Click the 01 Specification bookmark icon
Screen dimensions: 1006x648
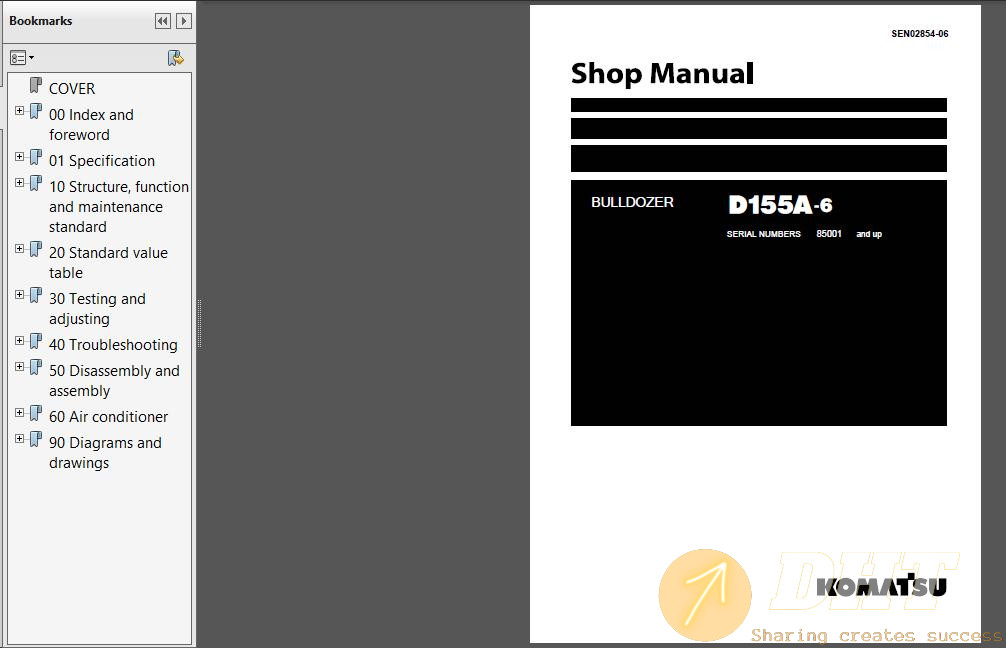[x=36, y=158]
